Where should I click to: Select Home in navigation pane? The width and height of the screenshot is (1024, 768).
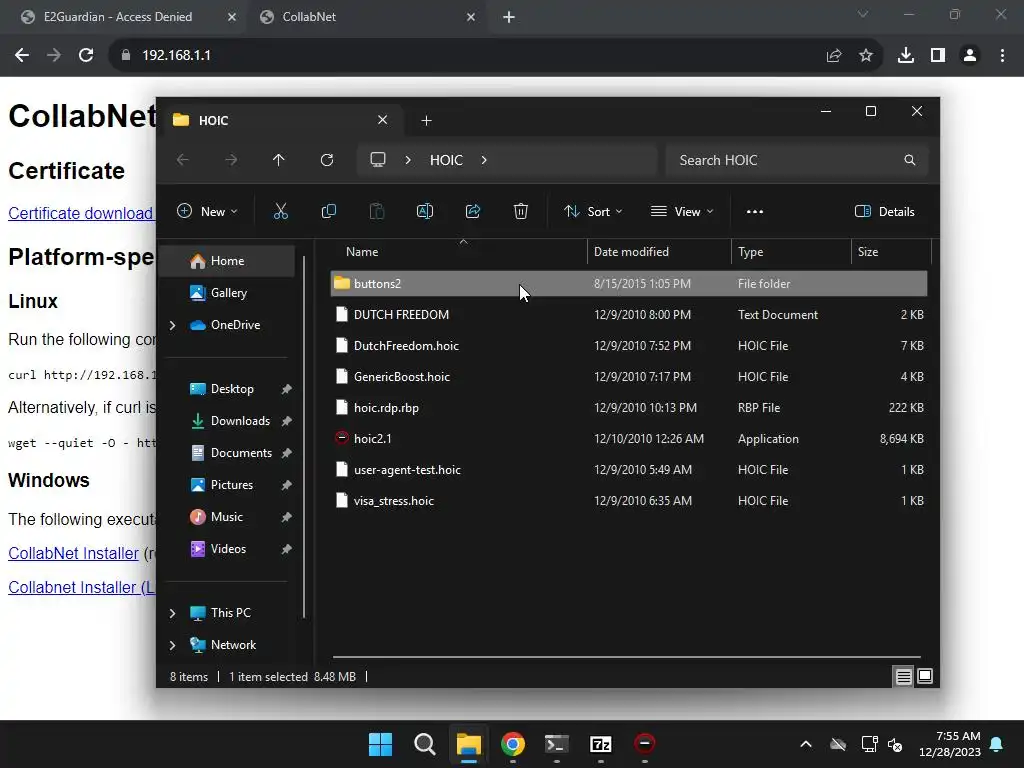click(227, 261)
